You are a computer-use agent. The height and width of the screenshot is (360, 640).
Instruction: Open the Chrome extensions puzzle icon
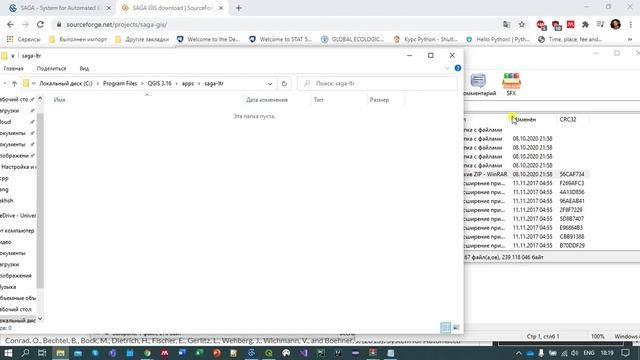pyautogui.click(x=585, y=24)
